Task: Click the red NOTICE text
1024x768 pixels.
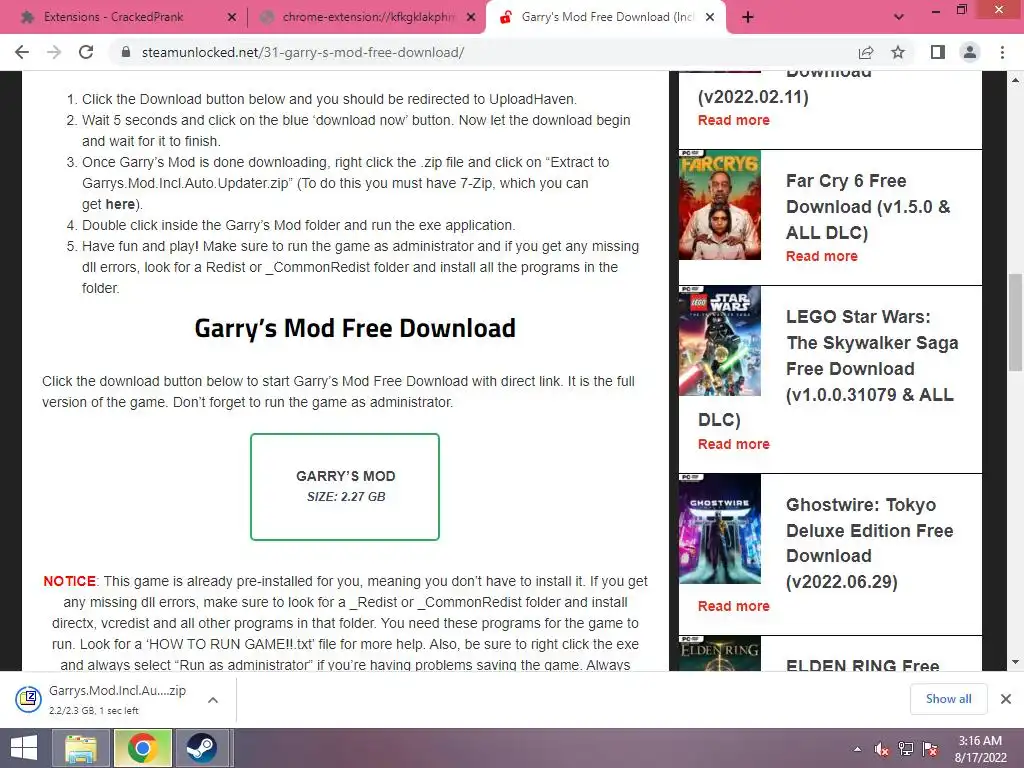Action: (70, 581)
